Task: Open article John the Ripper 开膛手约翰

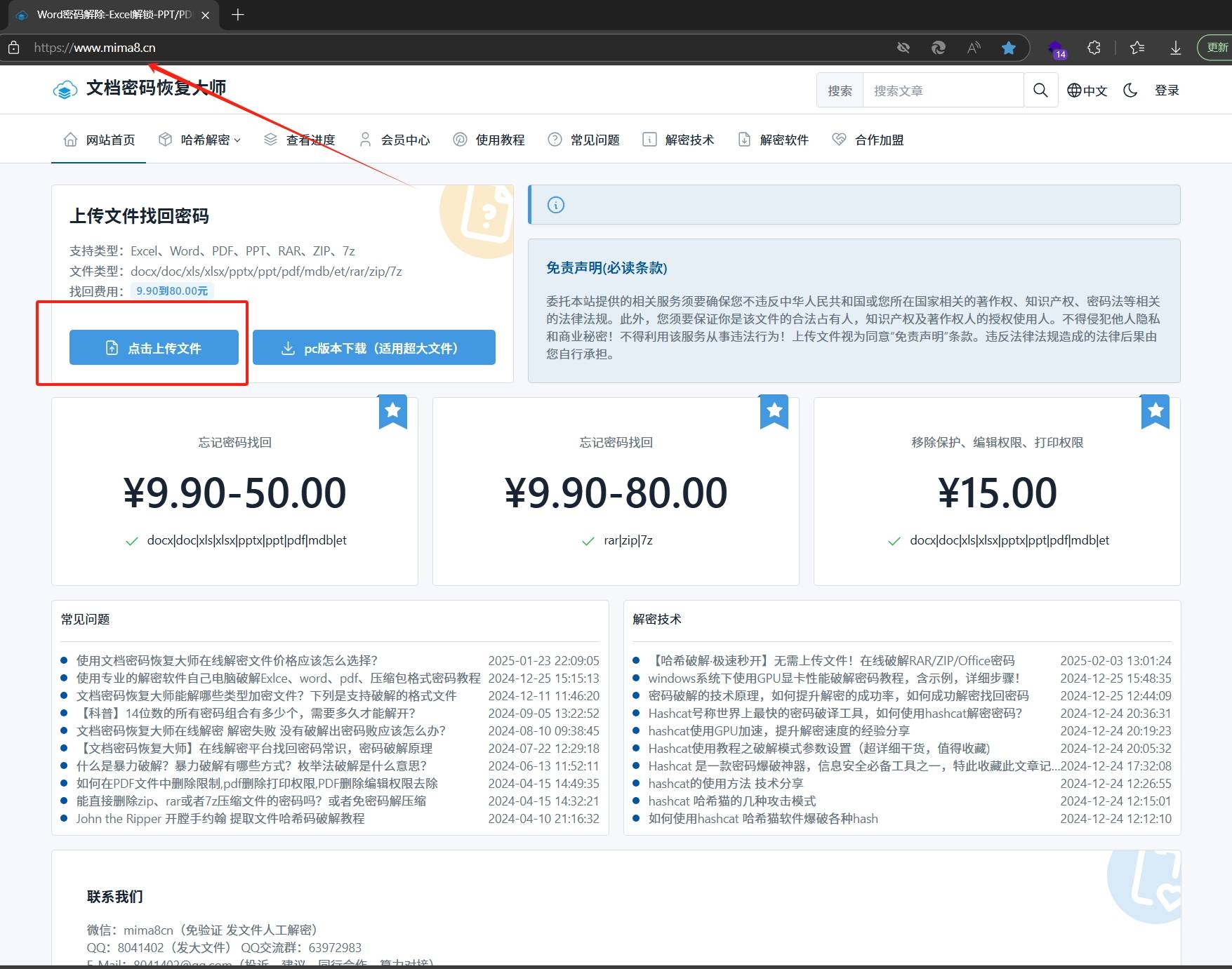Action: pyautogui.click(x=220, y=818)
